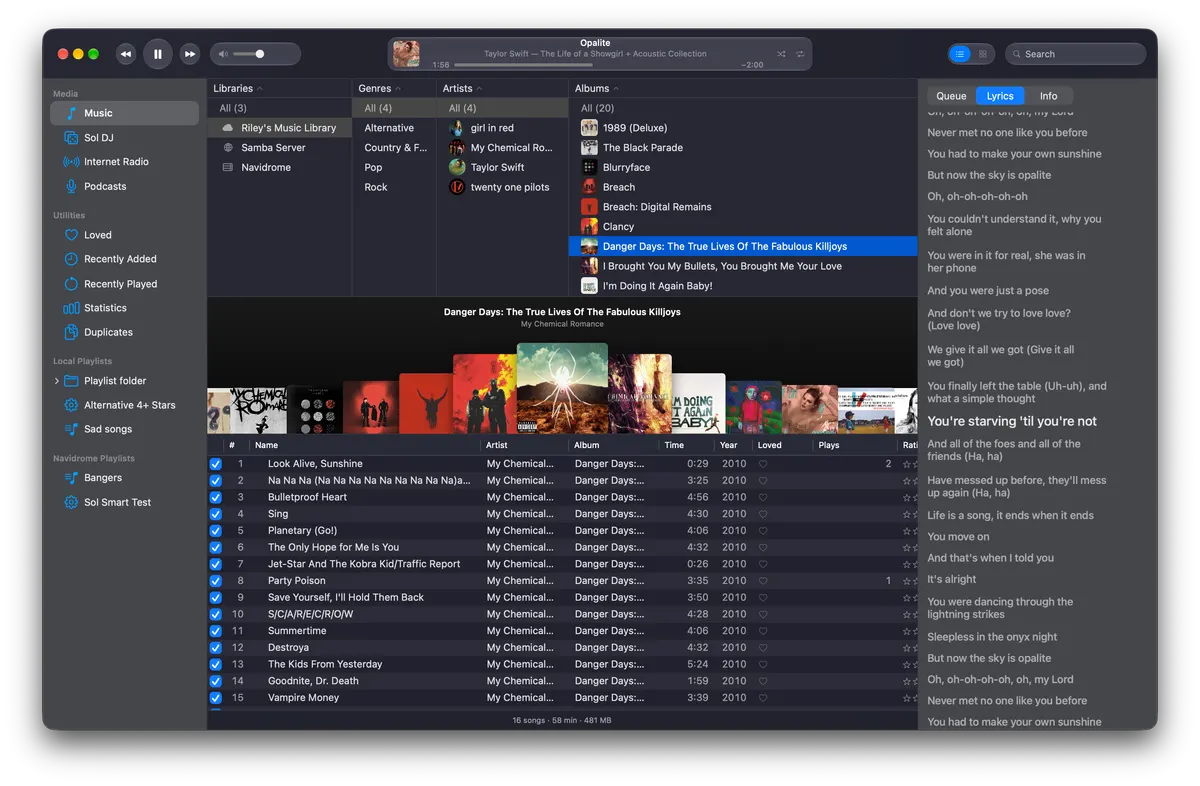Sort tracks by Year column
The image size is (1200, 786).
tap(732, 445)
